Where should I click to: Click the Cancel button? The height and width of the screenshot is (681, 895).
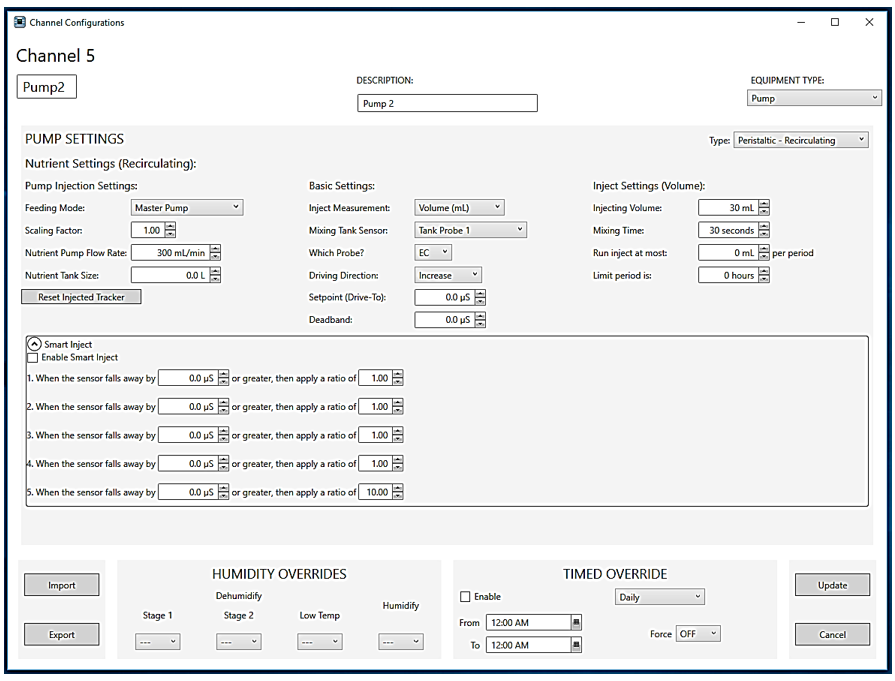(832, 634)
